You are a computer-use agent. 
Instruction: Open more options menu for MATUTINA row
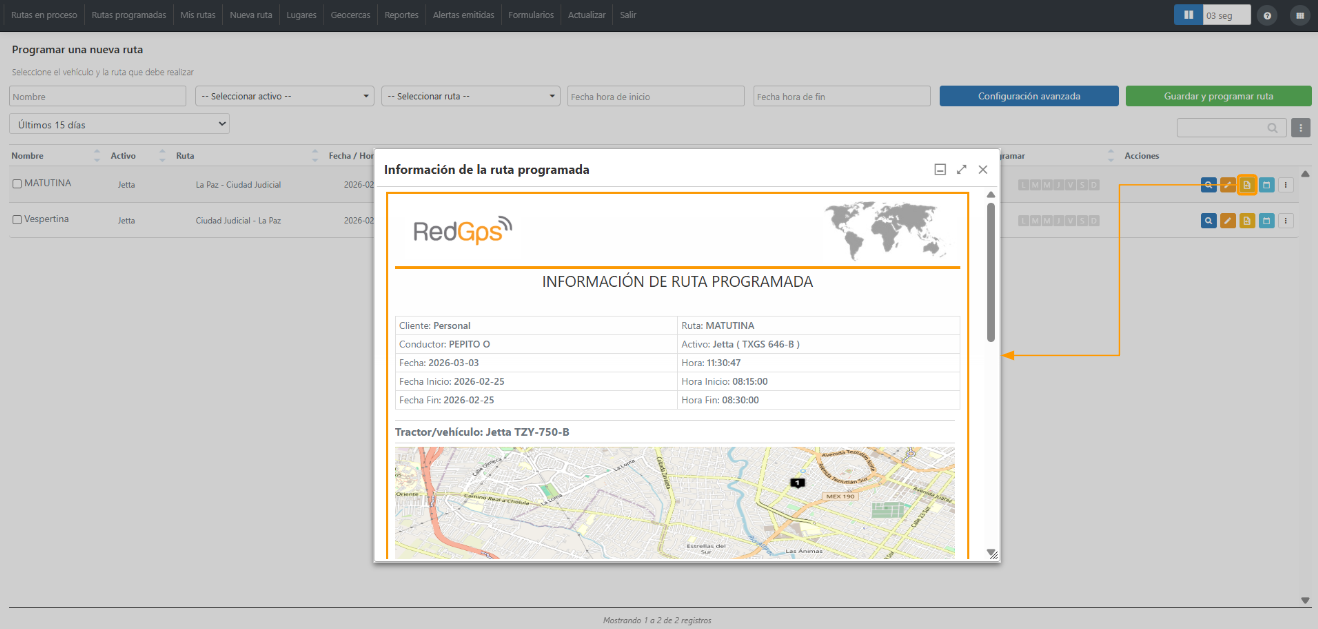pyautogui.click(x=1286, y=185)
